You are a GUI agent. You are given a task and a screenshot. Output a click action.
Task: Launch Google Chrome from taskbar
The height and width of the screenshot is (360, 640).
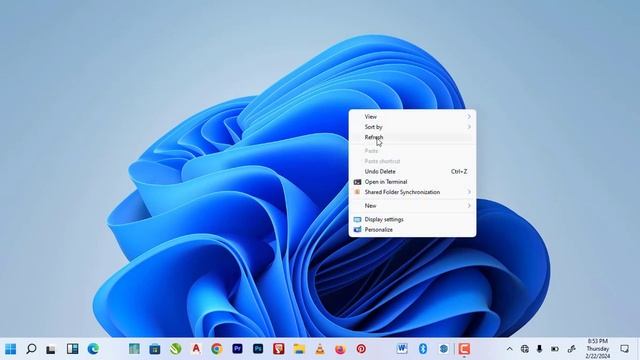click(217, 349)
